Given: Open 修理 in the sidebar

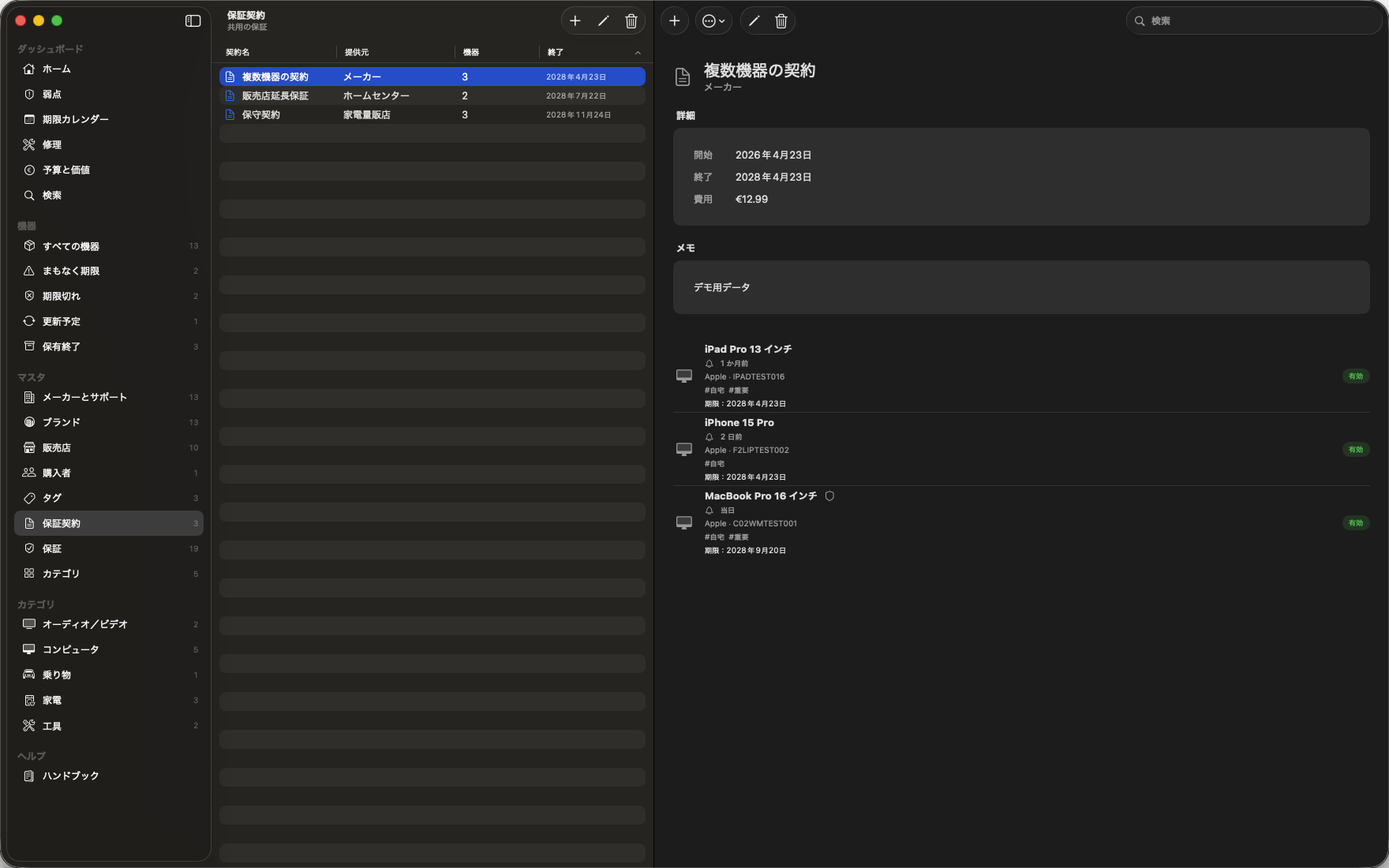Looking at the screenshot, I should tap(109, 145).
